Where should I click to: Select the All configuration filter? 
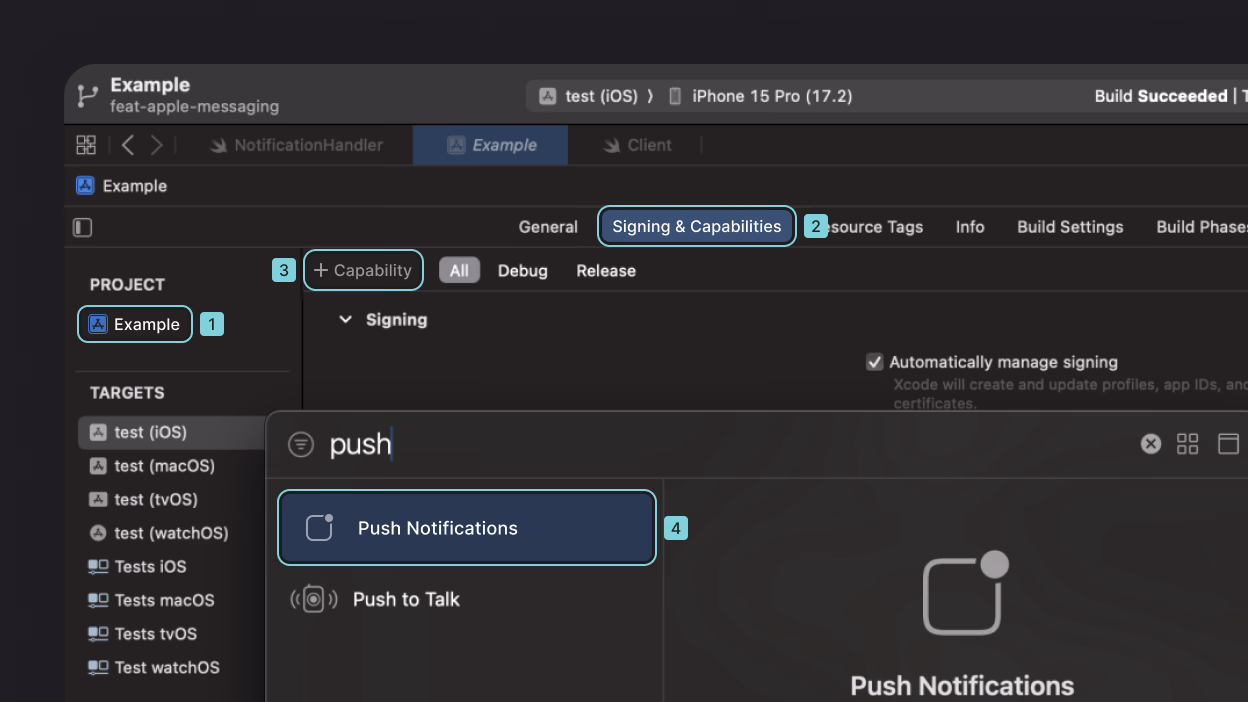click(x=459, y=270)
